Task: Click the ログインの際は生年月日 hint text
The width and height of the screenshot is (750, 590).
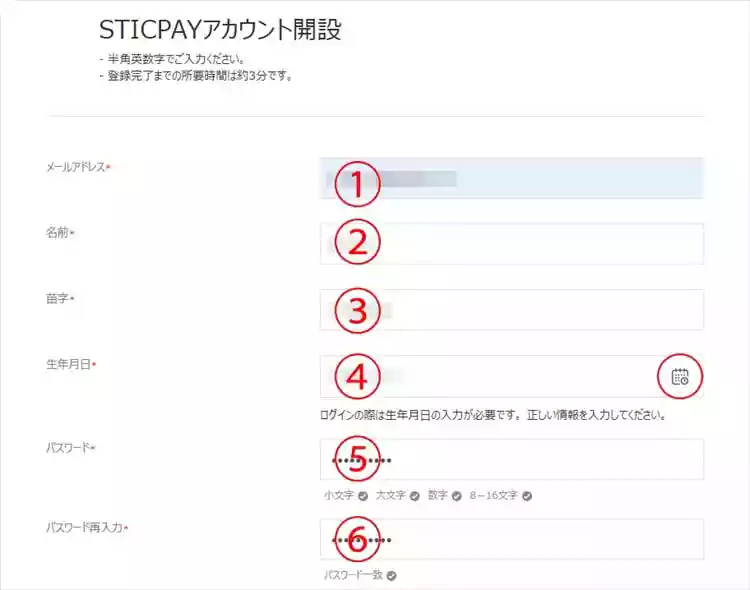Action: point(493,415)
